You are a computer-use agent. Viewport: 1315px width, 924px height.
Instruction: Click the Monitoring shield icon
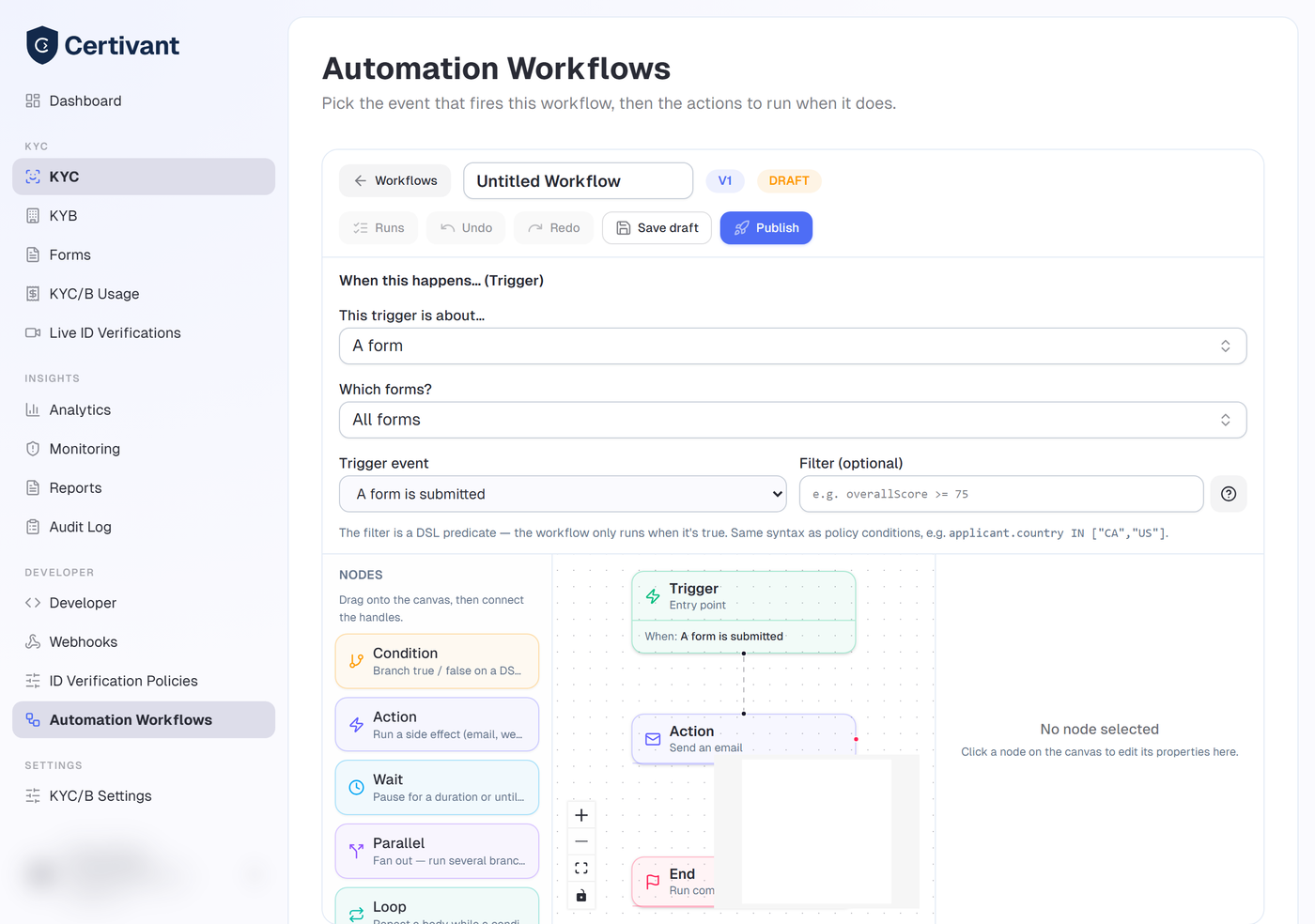(33, 449)
